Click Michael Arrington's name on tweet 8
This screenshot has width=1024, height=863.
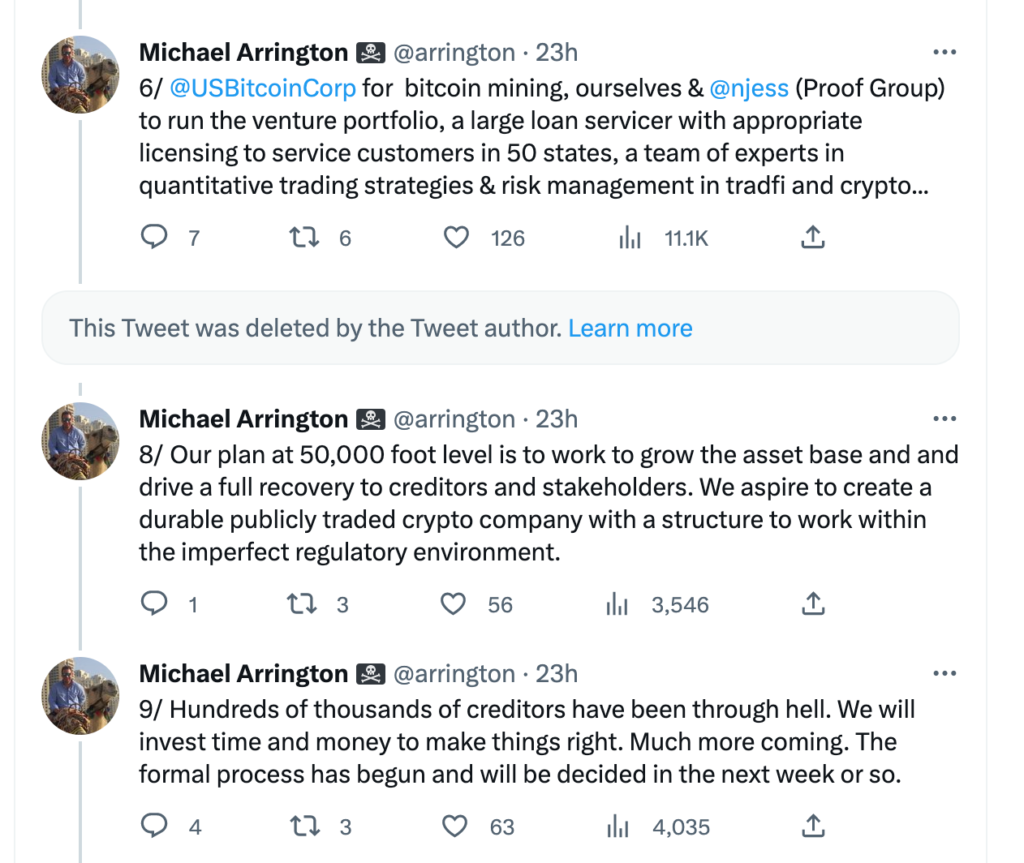click(243, 418)
